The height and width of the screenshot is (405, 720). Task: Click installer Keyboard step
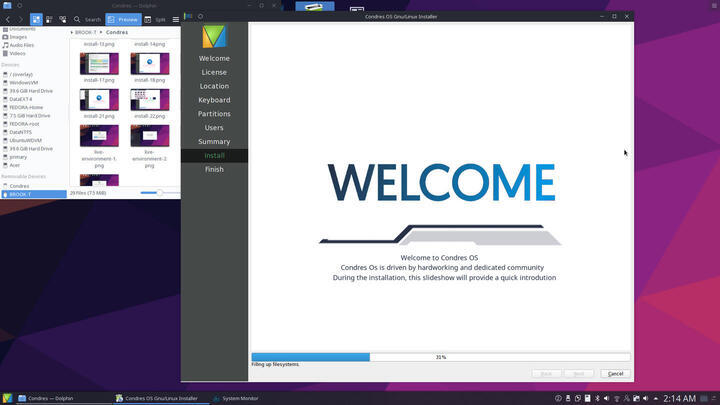214,100
